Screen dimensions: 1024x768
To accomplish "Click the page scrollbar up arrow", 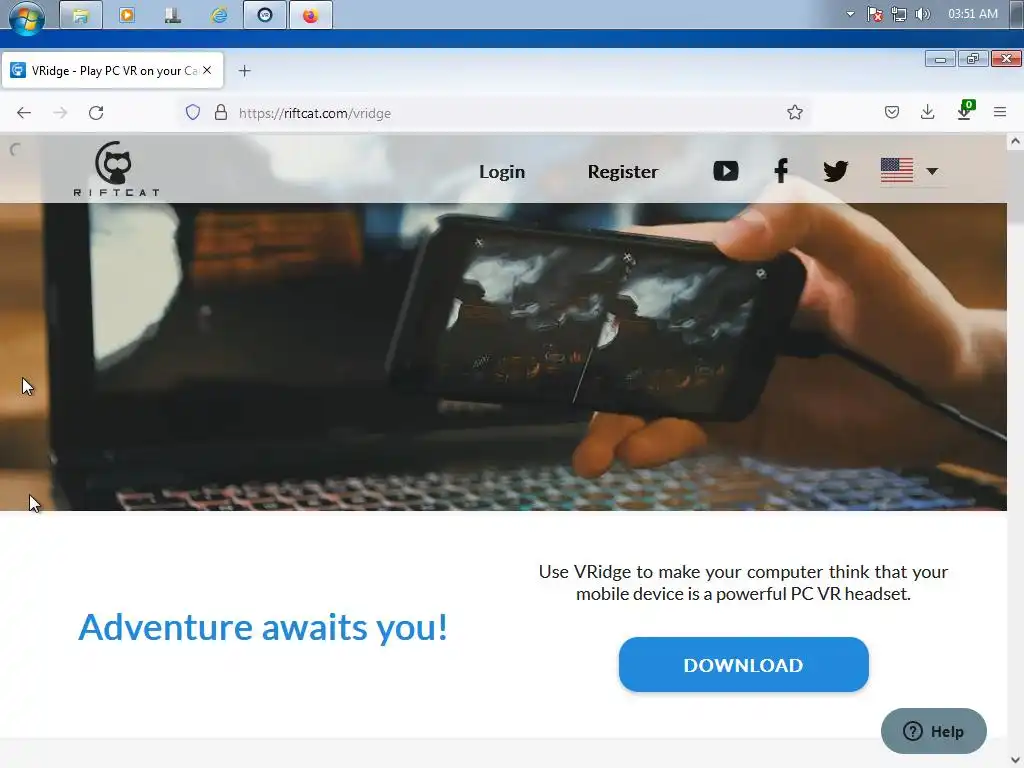I will coord(1015,141).
